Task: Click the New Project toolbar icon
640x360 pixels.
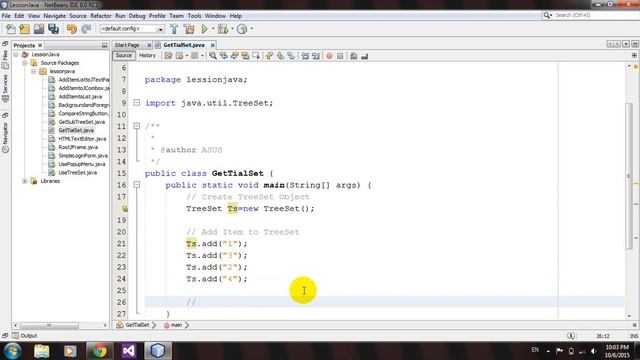Action: tap(24, 29)
